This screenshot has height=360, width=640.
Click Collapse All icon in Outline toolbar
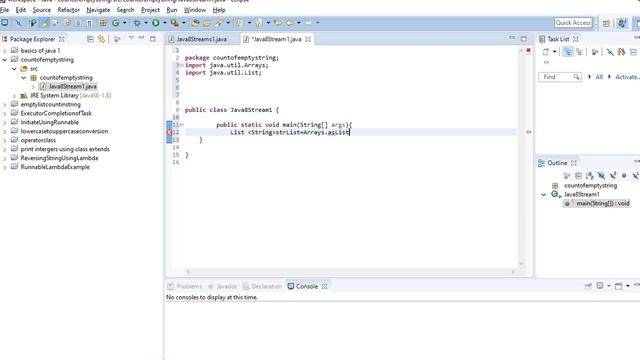pyautogui.click(x=578, y=176)
